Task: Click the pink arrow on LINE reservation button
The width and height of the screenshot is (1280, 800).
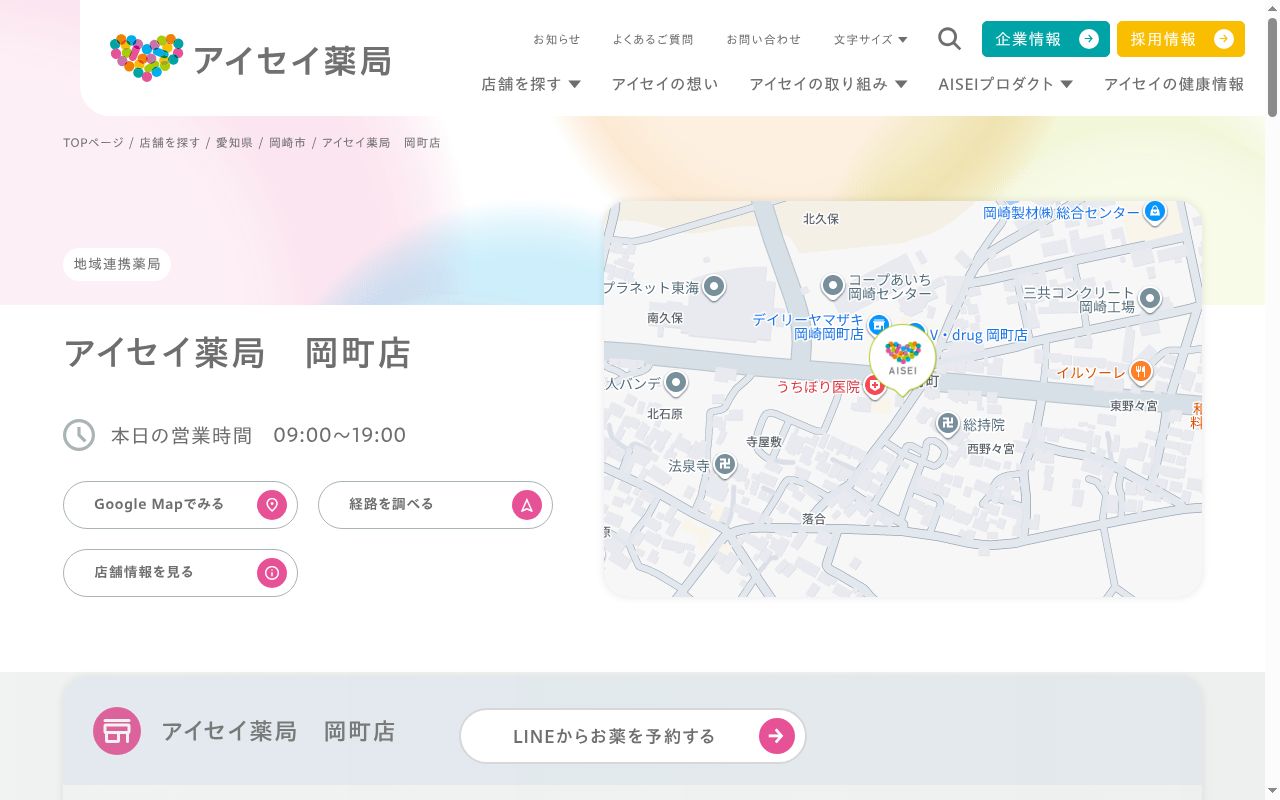Action: 777,737
